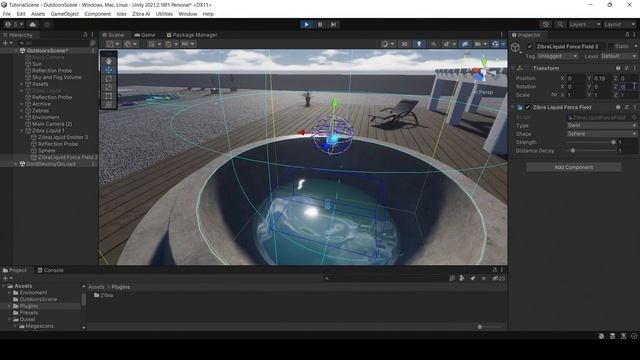
Task: Open the Undo History icon in top toolbar
Action: 546,24
